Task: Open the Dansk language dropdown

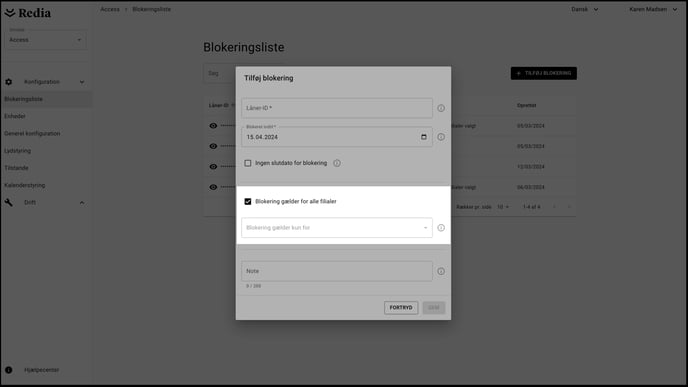Action: 584,9
